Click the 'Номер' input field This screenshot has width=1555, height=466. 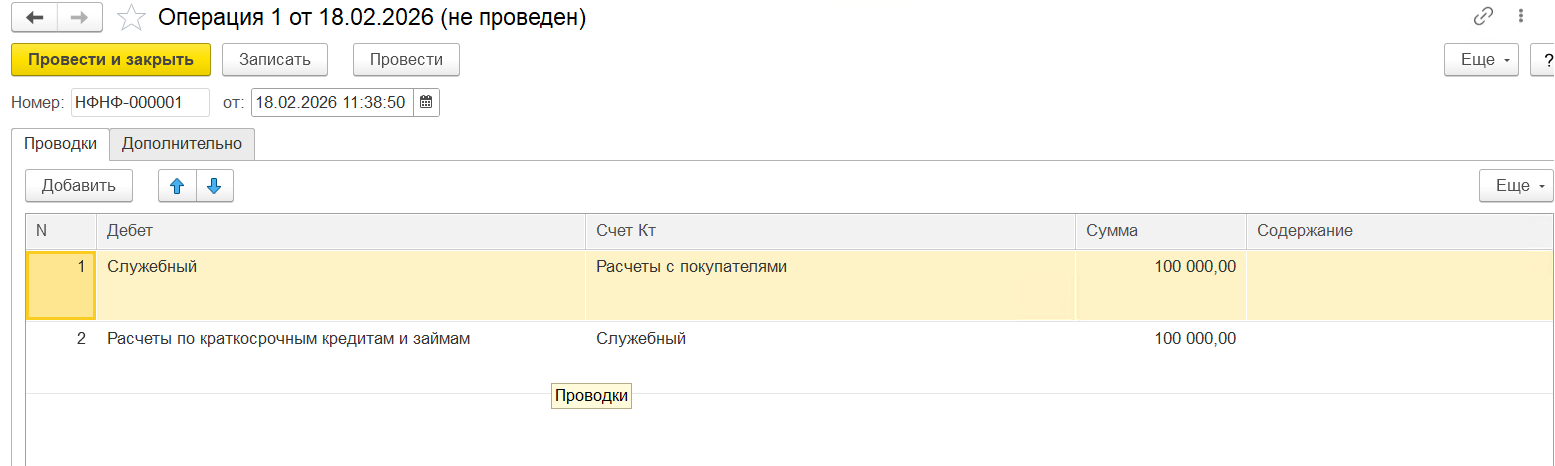tap(140, 103)
